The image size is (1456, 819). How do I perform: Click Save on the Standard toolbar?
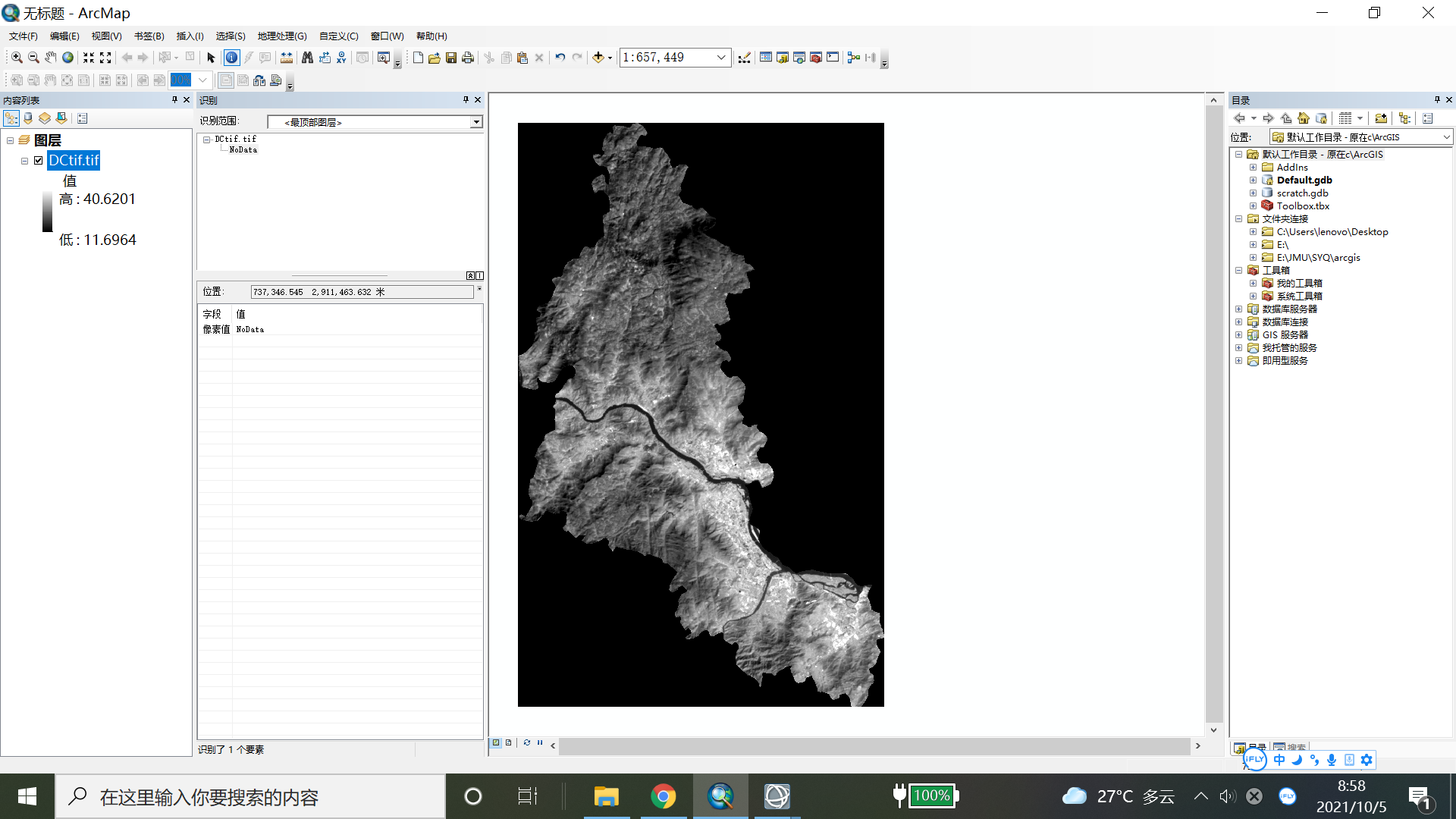(452, 58)
